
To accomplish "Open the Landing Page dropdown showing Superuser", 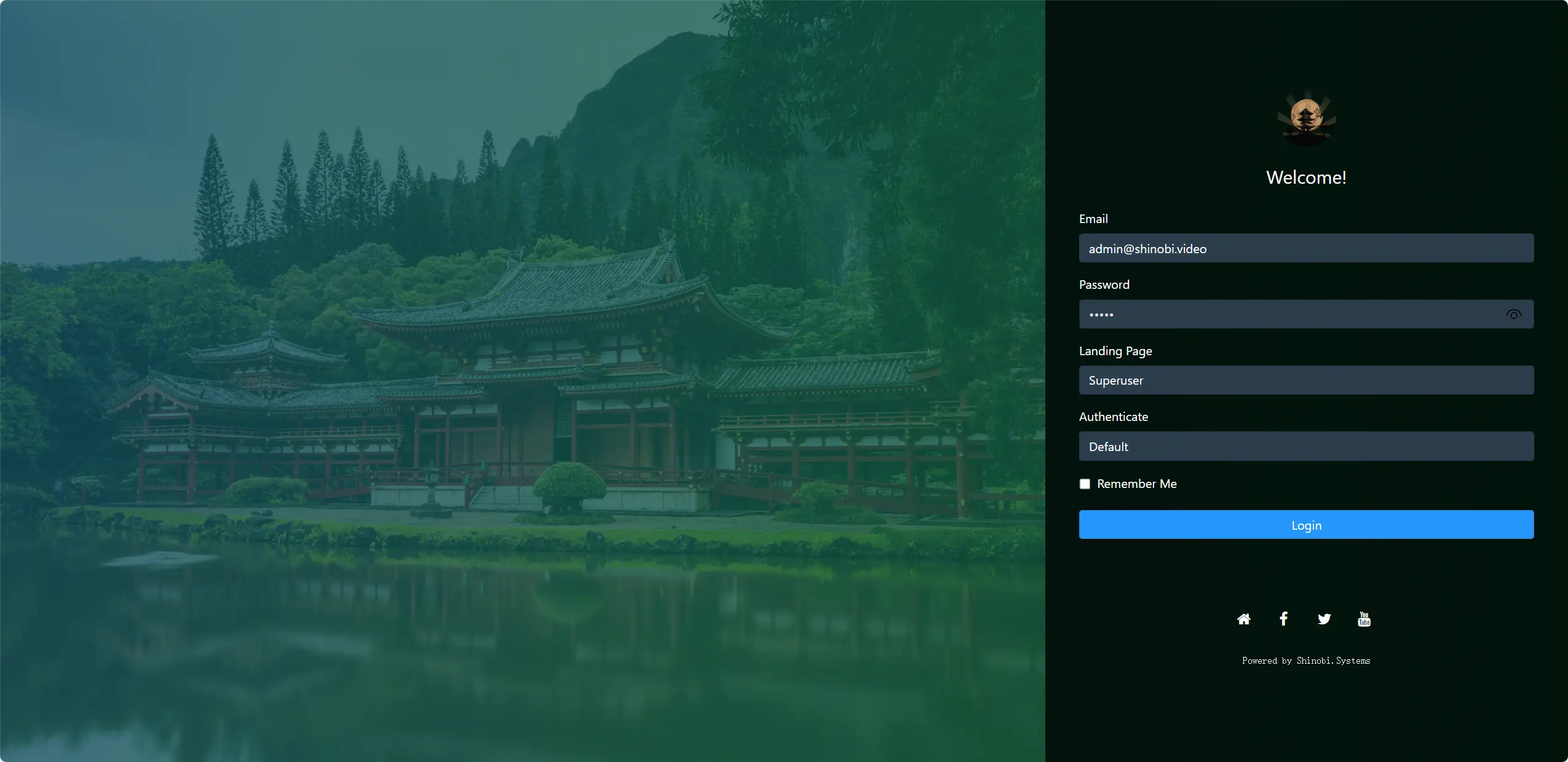I will 1306,380.
